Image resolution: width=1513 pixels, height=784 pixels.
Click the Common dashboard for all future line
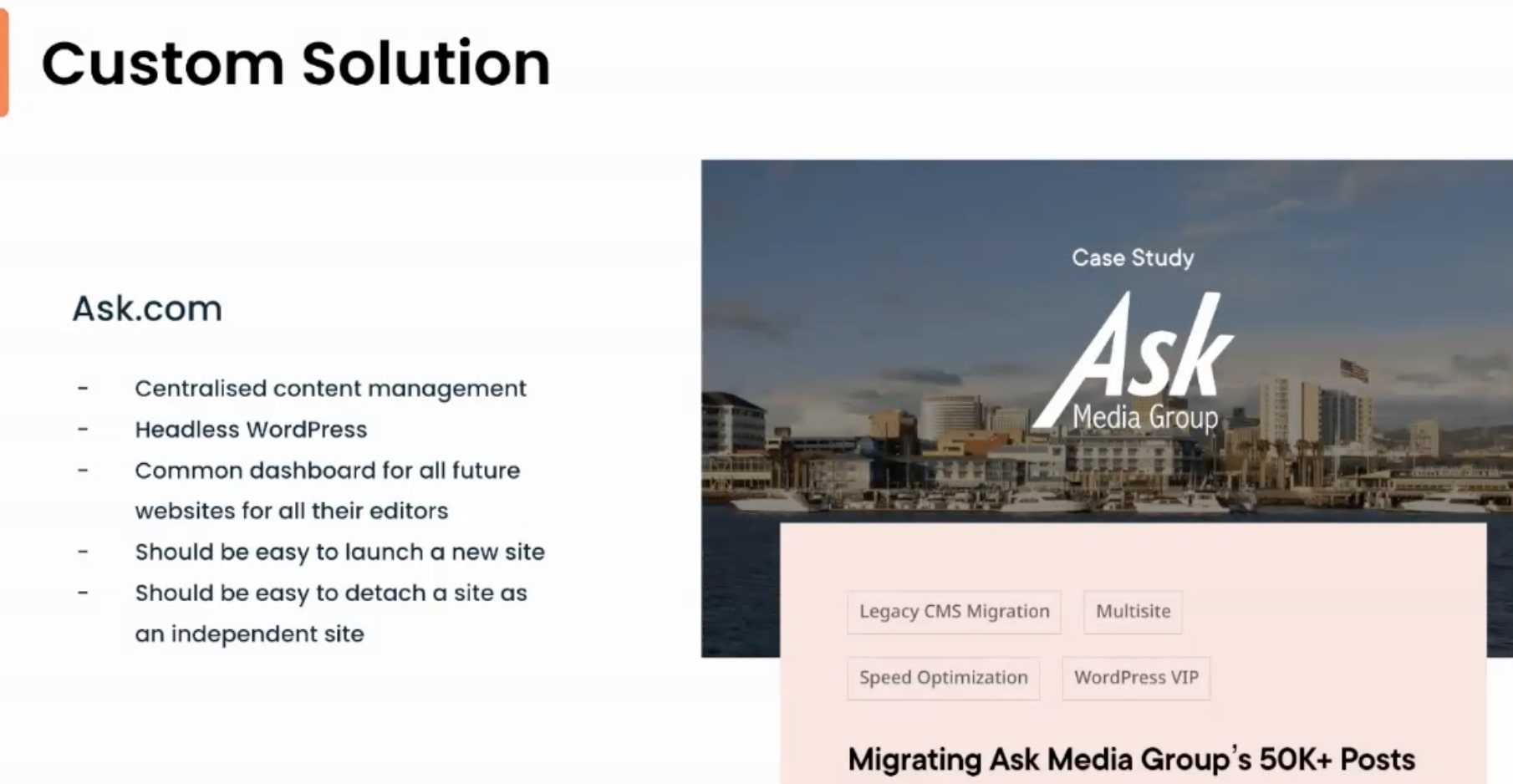tap(327, 471)
